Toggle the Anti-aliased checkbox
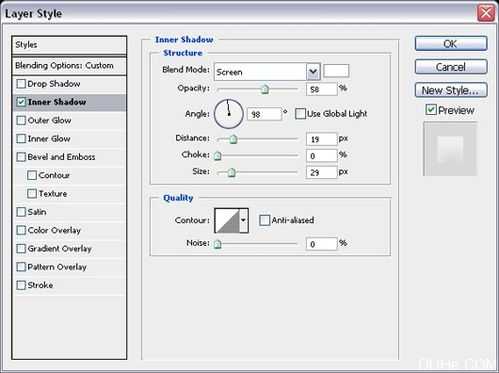Viewport: 499px width, 373px height. click(x=264, y=220)
